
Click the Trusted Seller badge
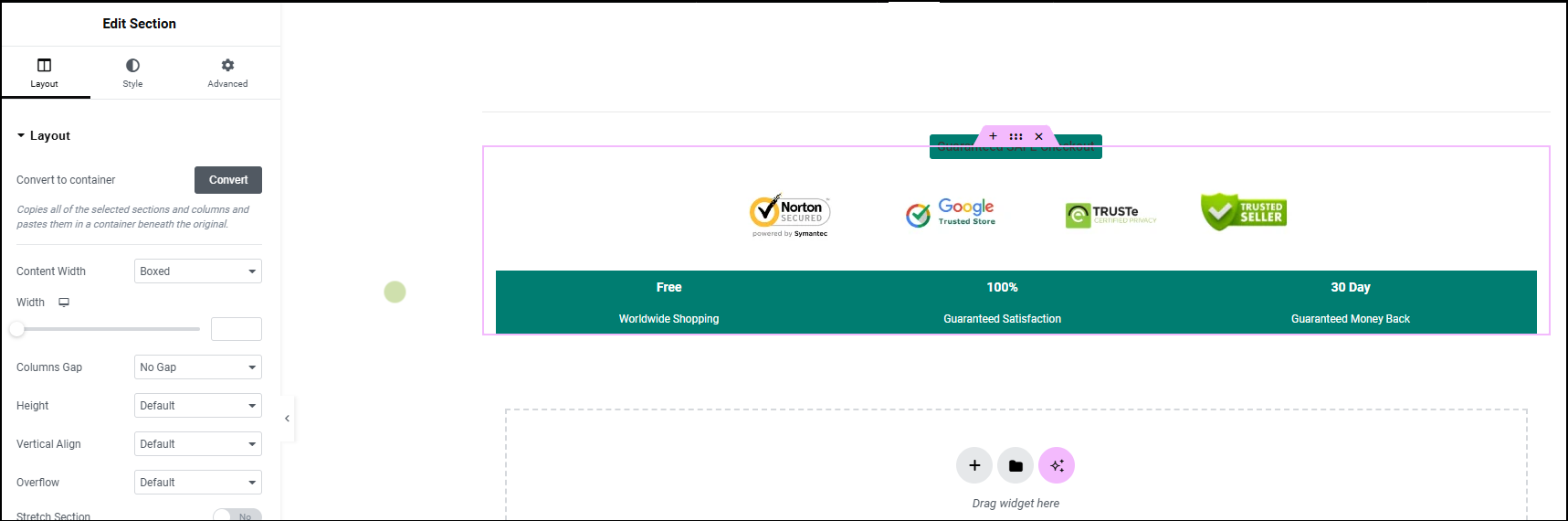[1244, 212]
